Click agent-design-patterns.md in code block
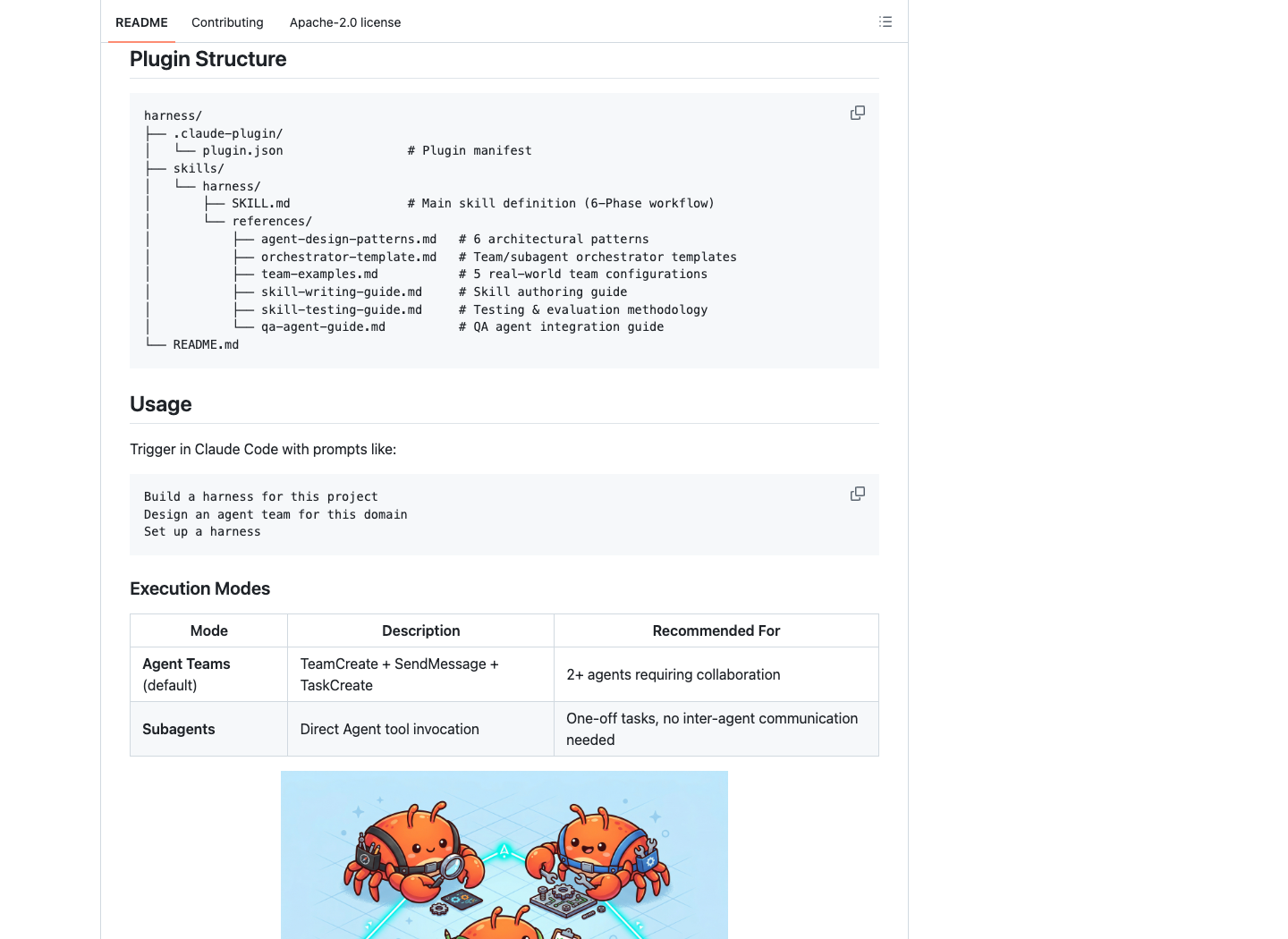Viewport: 1288px width, 939px height. pos(349,239)
